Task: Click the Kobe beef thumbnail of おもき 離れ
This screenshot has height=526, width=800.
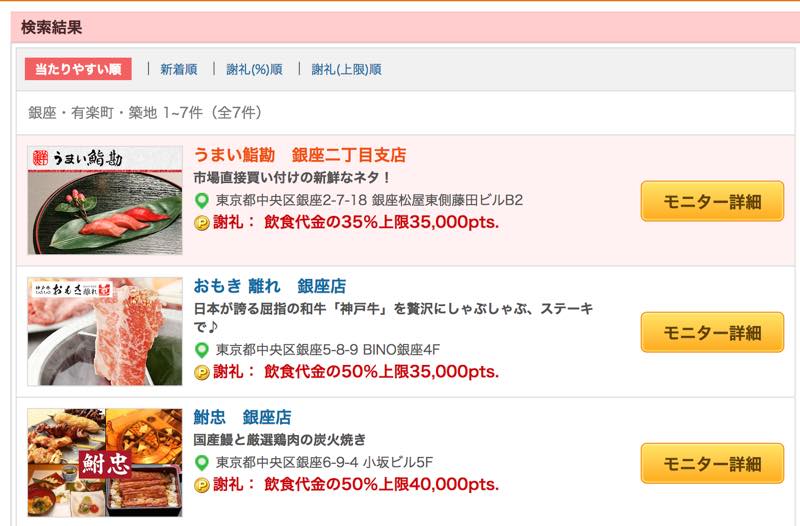Action: pos(105,332)
